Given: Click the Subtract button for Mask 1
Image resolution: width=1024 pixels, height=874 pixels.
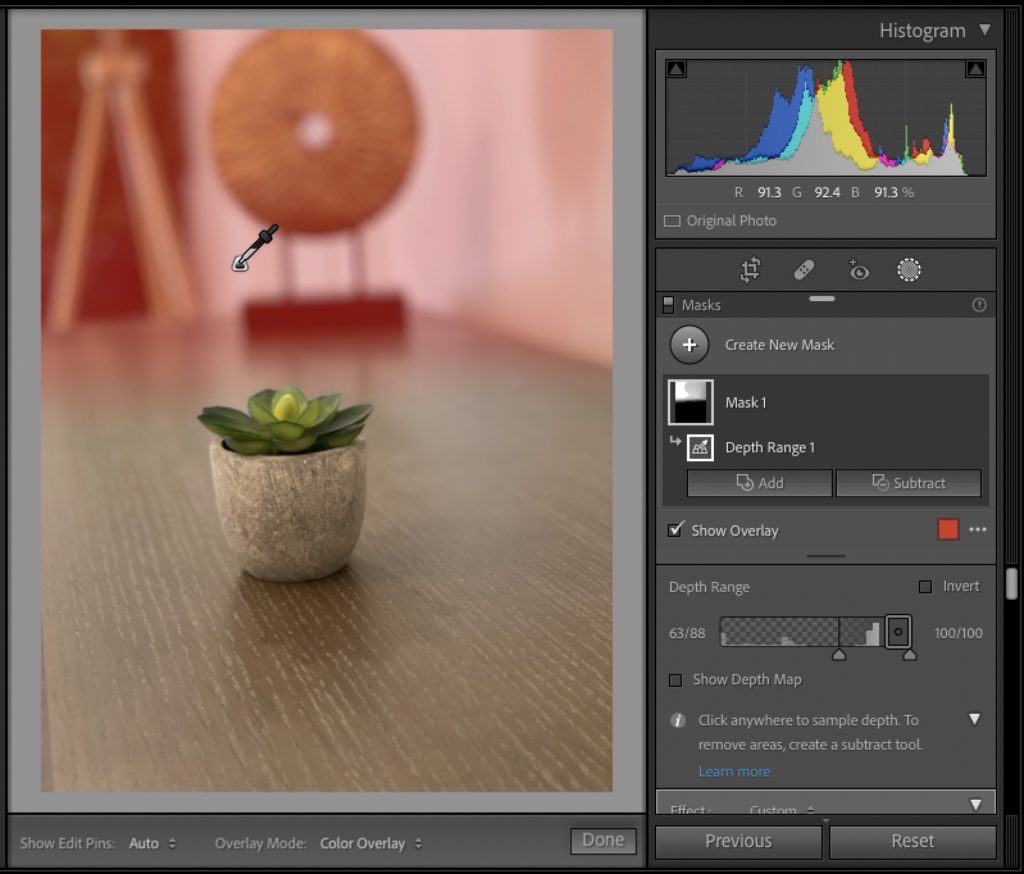Looking at the screenshot, I should [908, 483].
